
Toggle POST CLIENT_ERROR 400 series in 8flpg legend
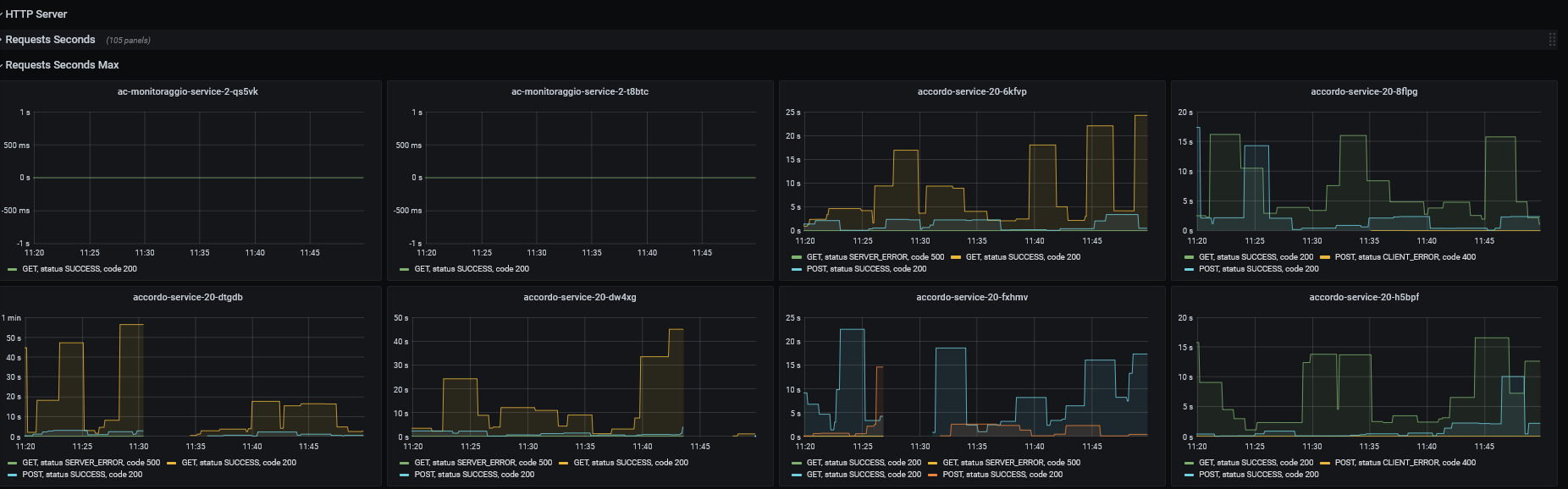(1405, 257)
